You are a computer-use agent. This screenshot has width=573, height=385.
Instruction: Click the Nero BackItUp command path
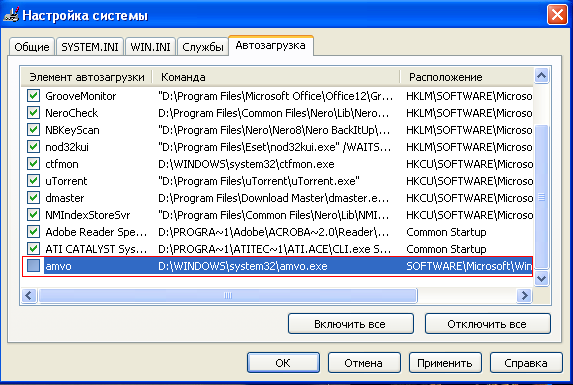coord(274,130)
